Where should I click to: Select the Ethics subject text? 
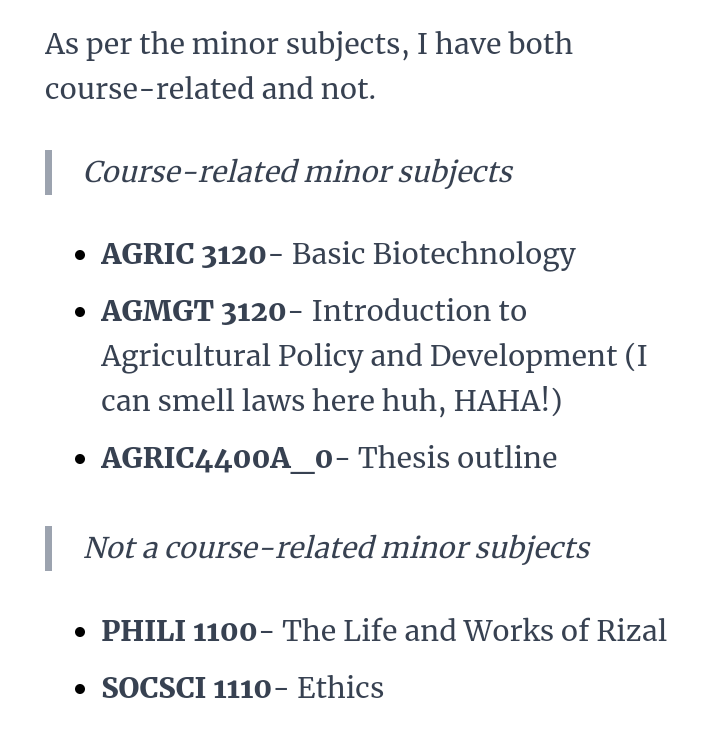pyautogui.click(x=340, y=688)
